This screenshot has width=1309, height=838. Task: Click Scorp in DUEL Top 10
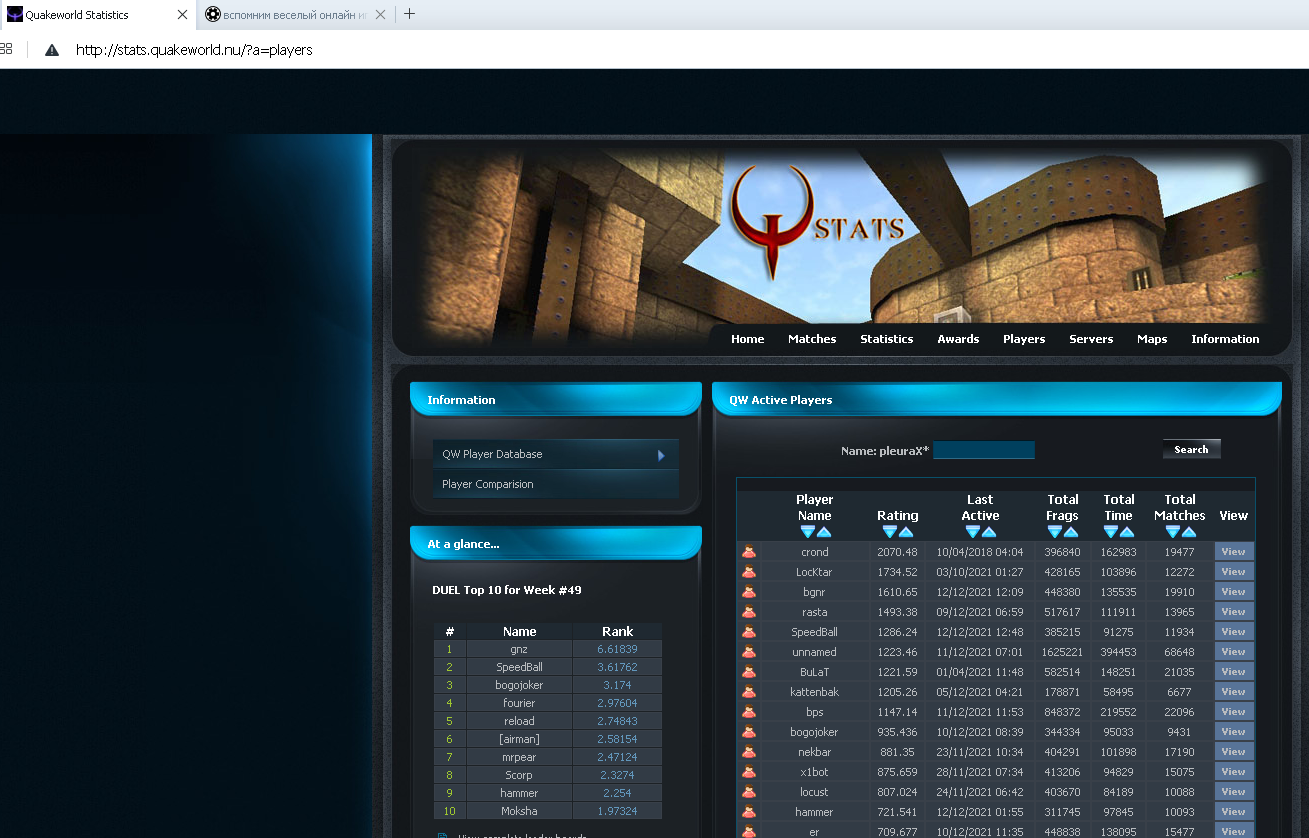pos(519,775)
